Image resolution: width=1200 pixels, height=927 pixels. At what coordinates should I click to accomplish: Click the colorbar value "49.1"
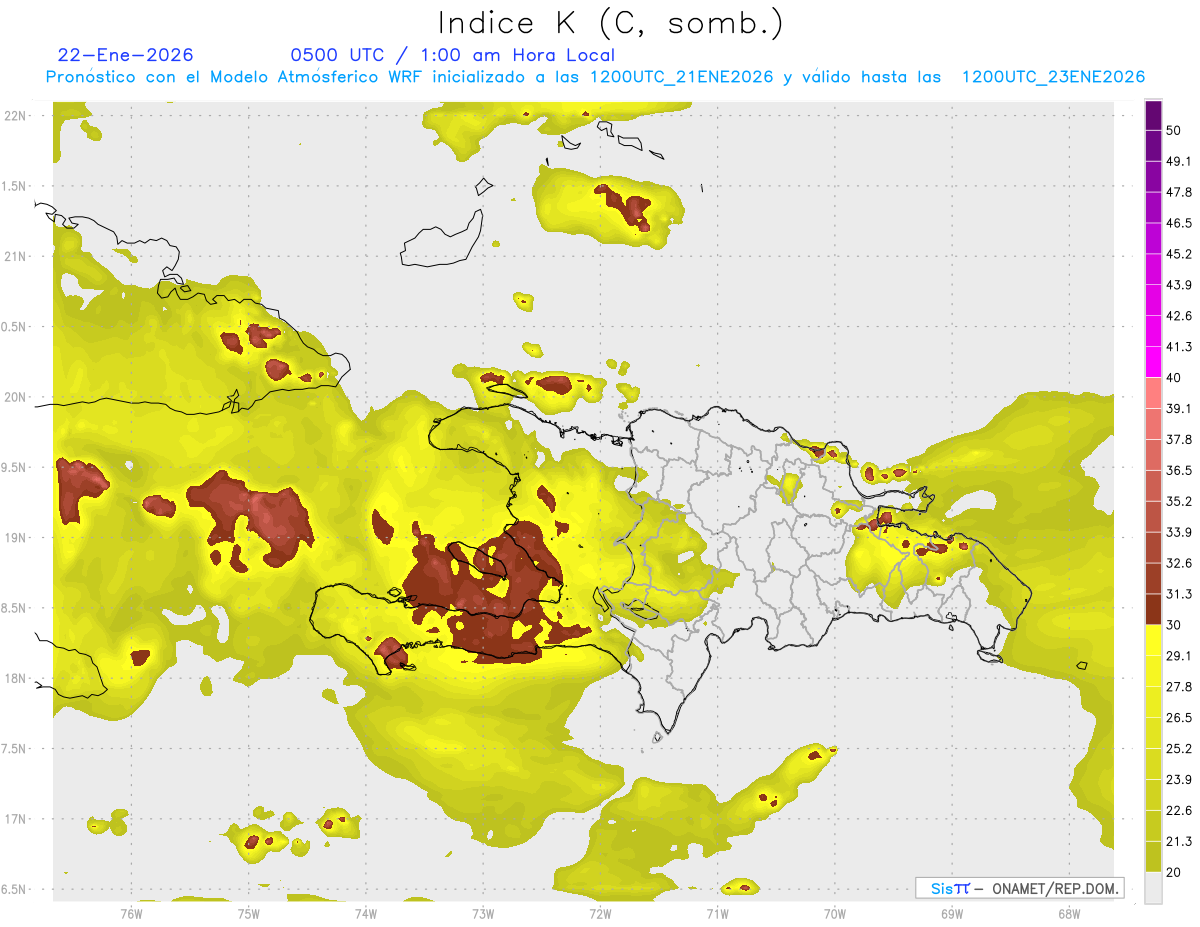1179,161
